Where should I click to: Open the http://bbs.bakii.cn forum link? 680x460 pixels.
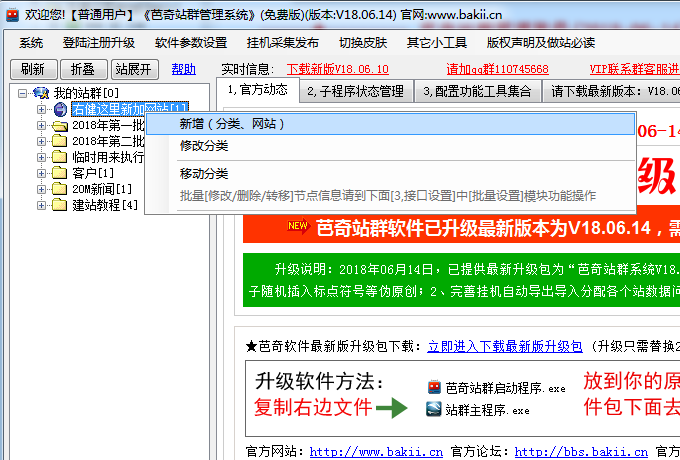(x=581, y=452)
